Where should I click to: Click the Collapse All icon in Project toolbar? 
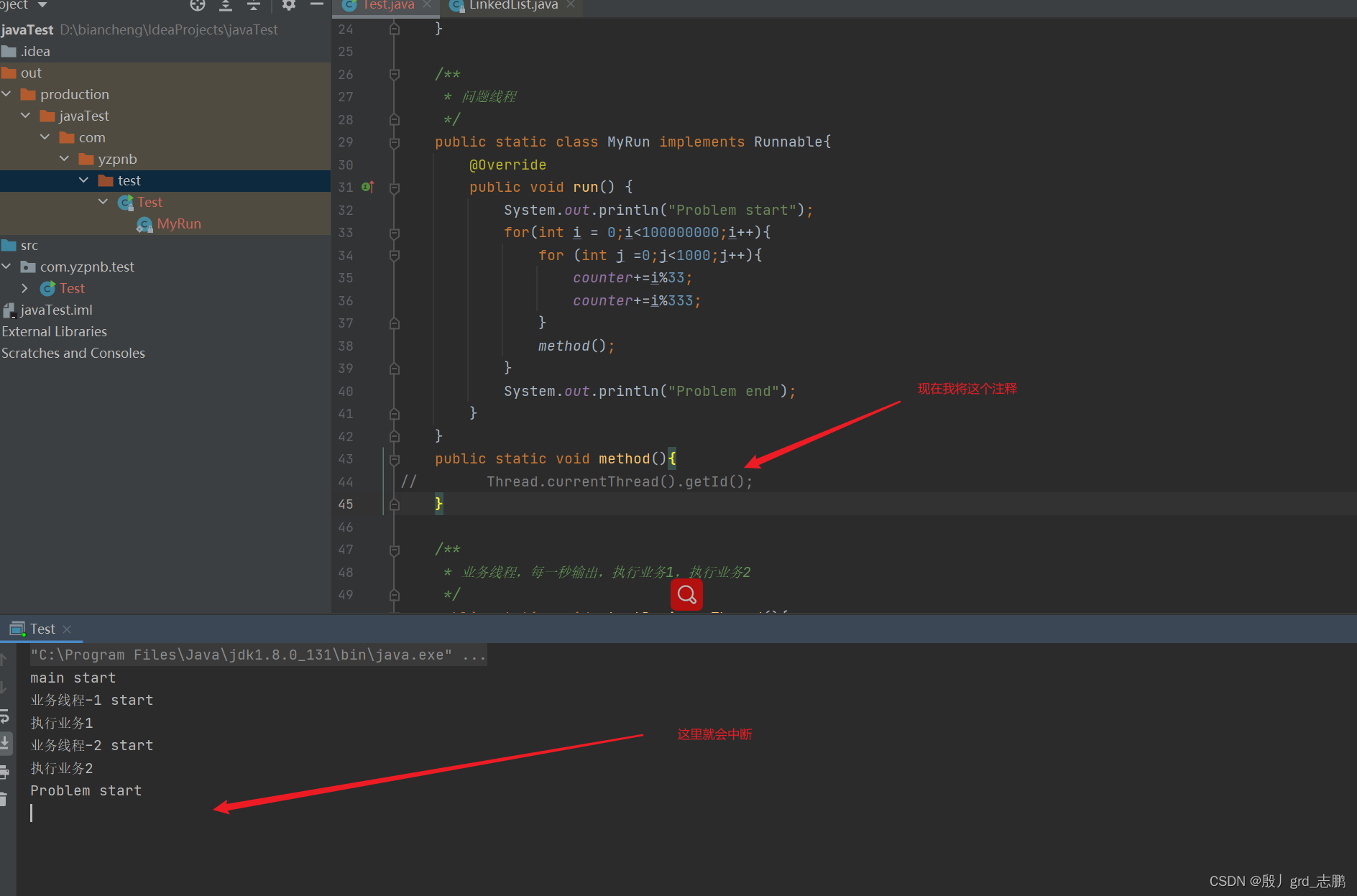[x=254, y=5]
